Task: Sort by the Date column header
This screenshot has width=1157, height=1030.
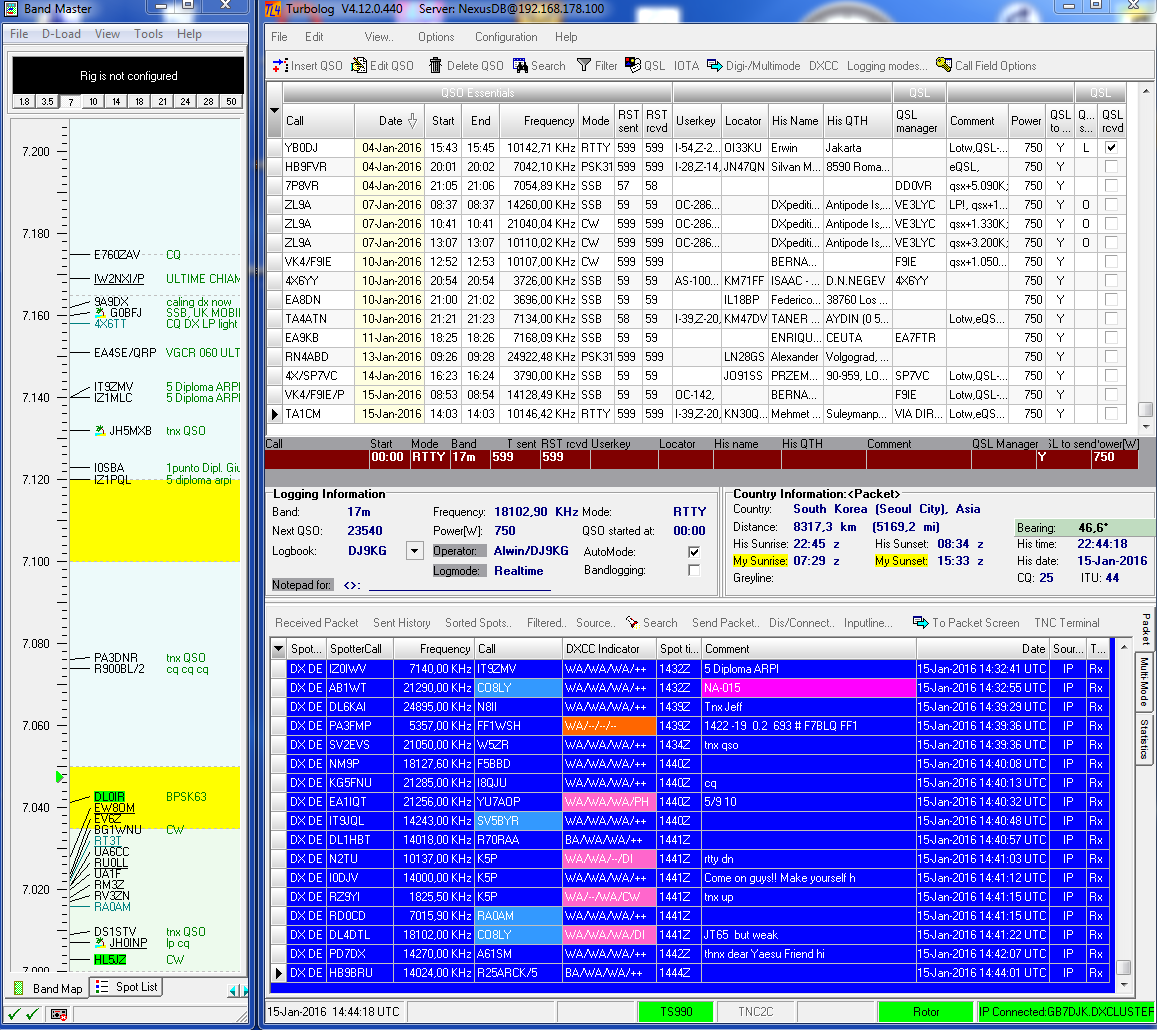Action: 390,120
